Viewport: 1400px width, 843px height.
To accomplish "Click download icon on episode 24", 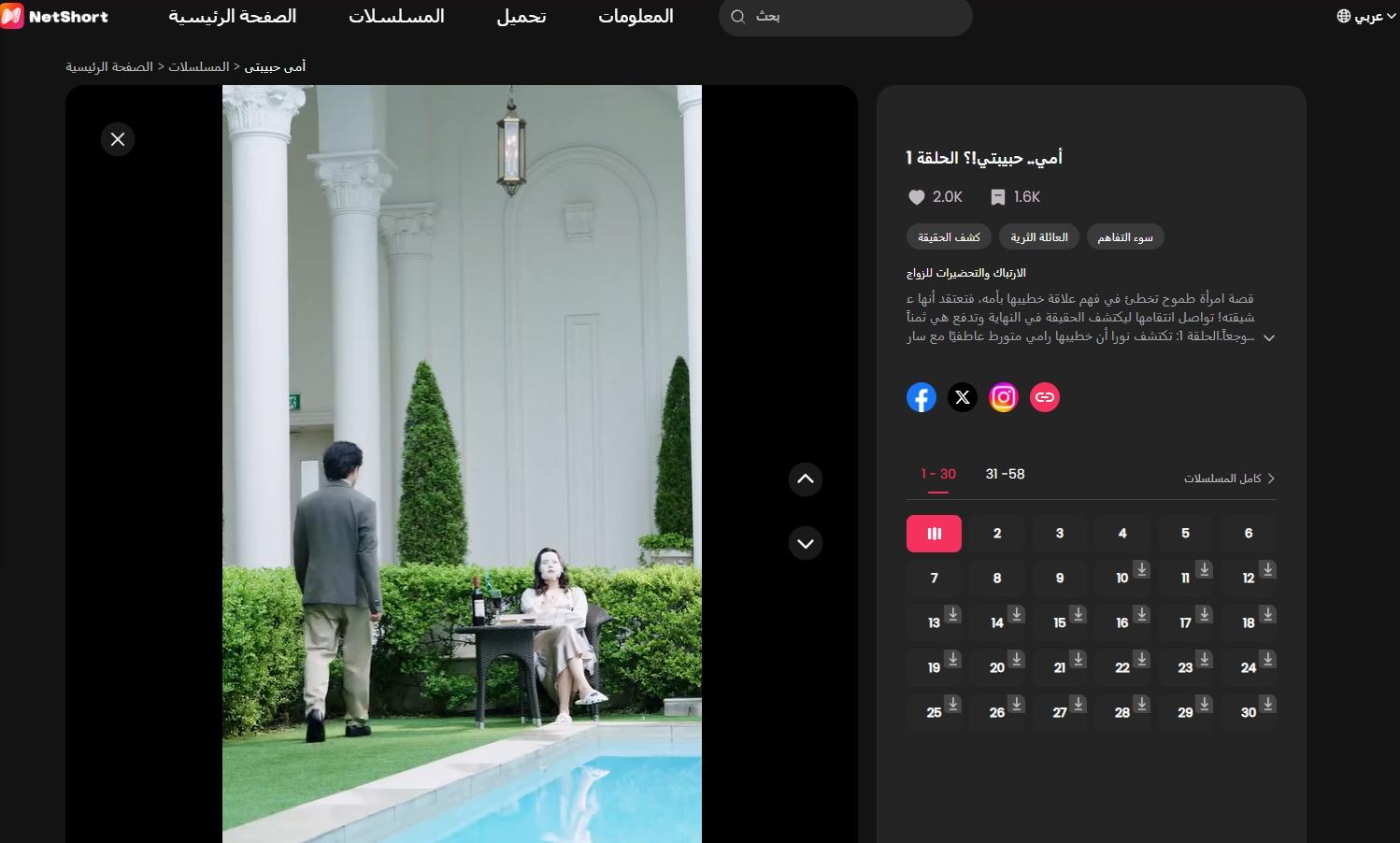I will click(x=1267, y=659).
